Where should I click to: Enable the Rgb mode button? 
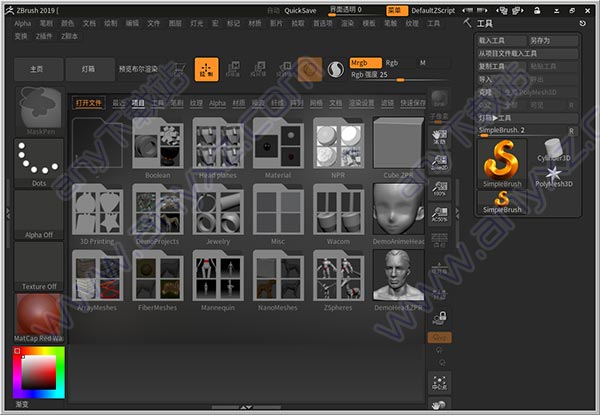point(391,63)
